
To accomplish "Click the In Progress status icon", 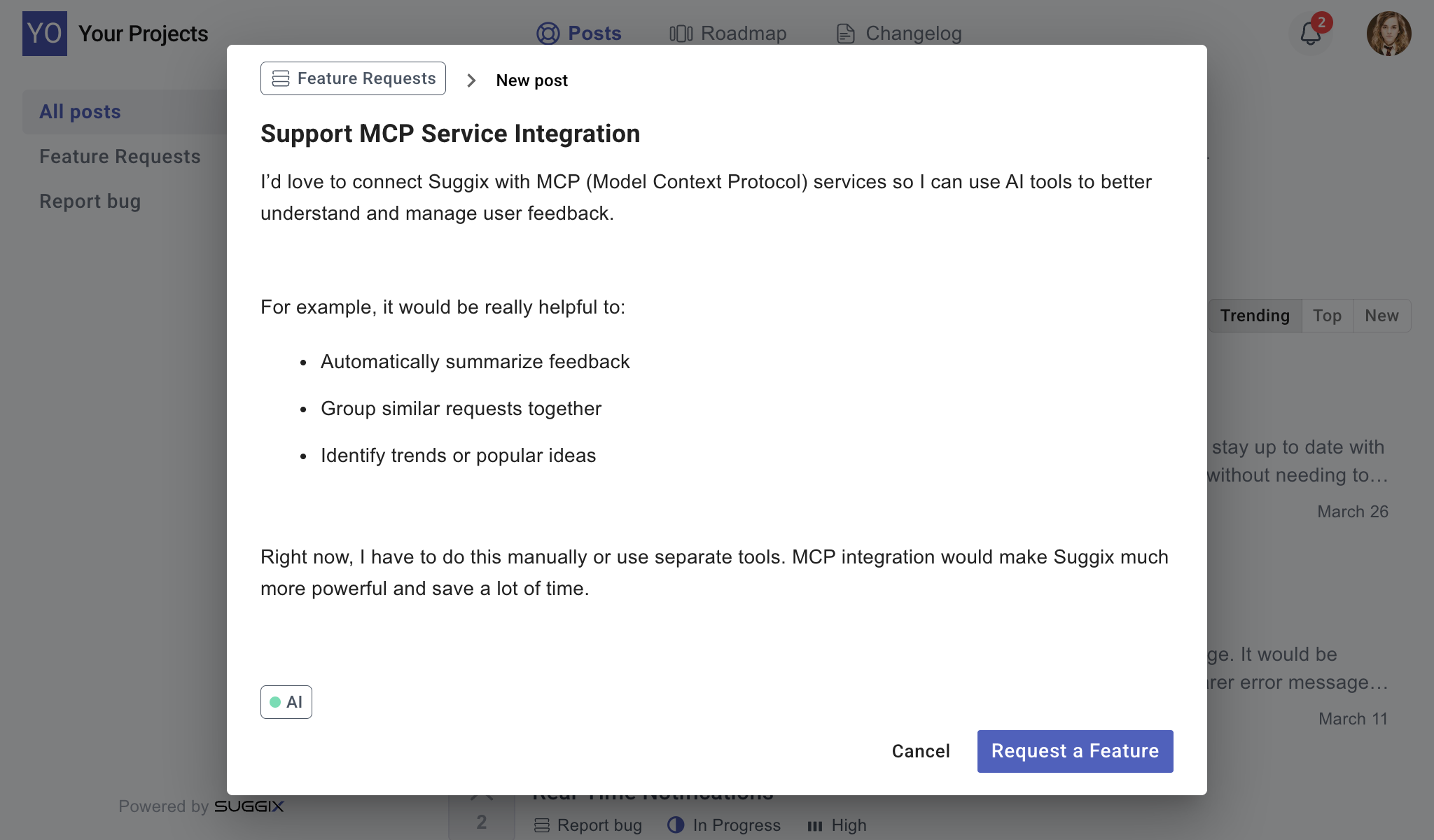I will [676, 825].
